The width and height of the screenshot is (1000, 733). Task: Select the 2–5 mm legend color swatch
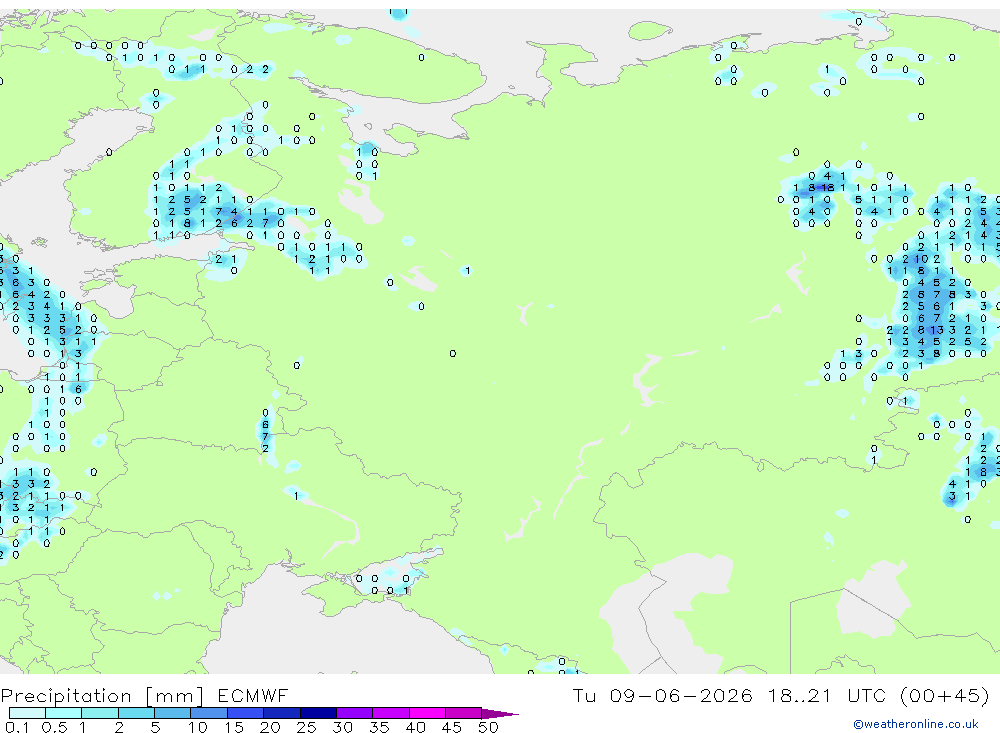136,713
